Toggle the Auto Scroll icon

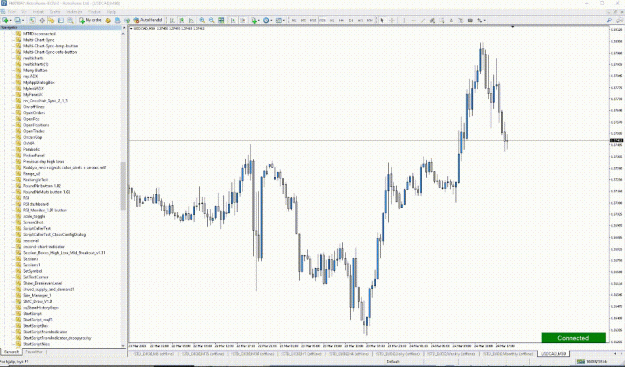coord(233,20)
